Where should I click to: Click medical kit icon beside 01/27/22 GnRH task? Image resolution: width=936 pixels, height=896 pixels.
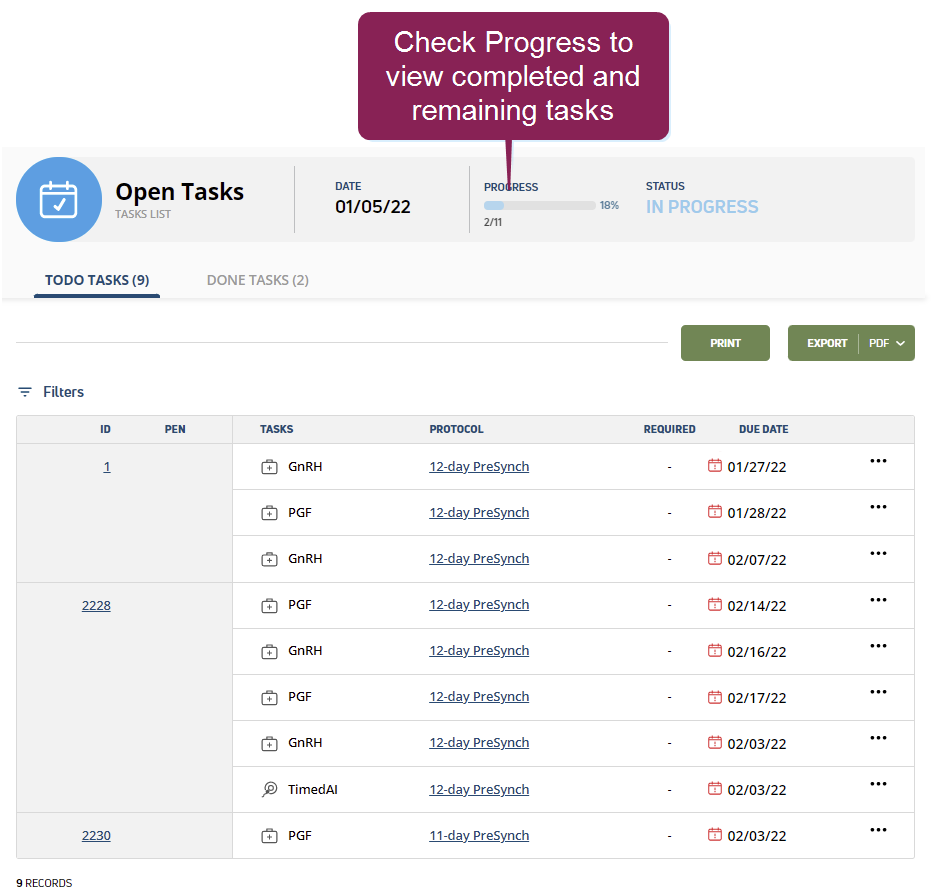tap(269, 467)
